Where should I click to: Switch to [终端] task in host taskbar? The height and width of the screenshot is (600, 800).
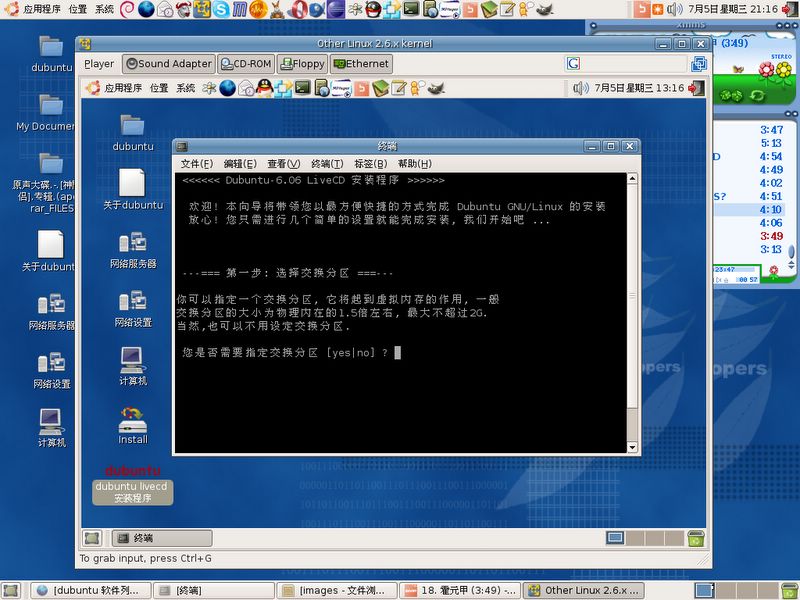tap(214, 591)
